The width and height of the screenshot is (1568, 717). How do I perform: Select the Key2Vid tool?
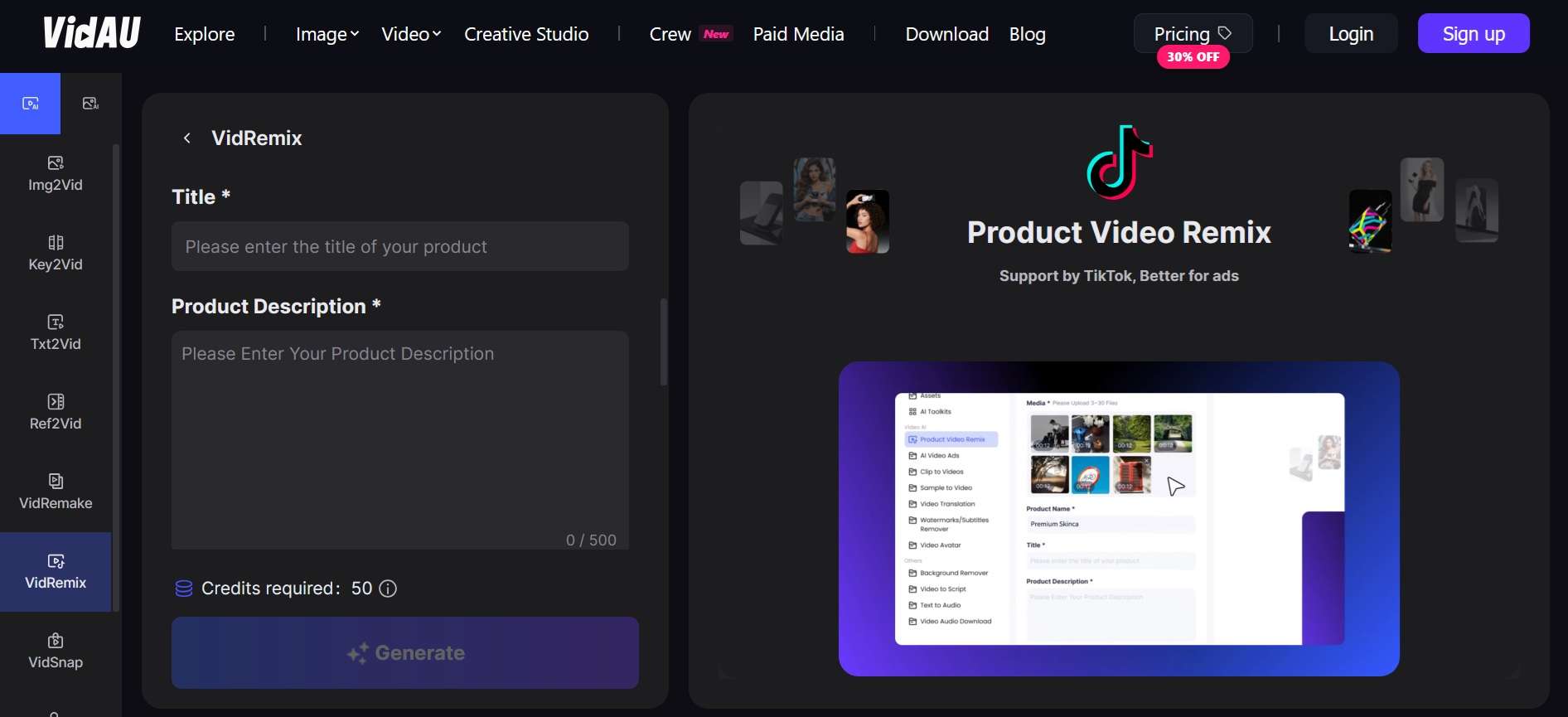point(56,254)
